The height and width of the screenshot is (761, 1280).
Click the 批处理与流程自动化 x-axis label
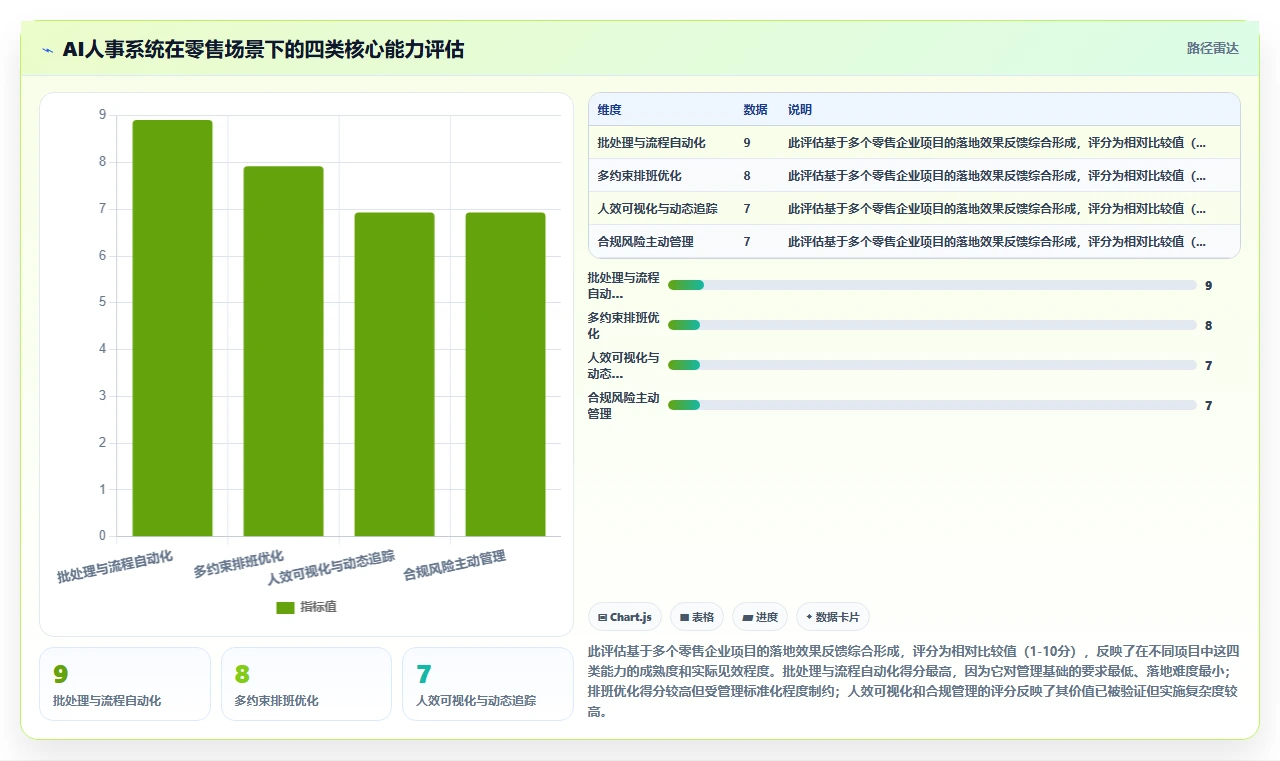(115, 566)
